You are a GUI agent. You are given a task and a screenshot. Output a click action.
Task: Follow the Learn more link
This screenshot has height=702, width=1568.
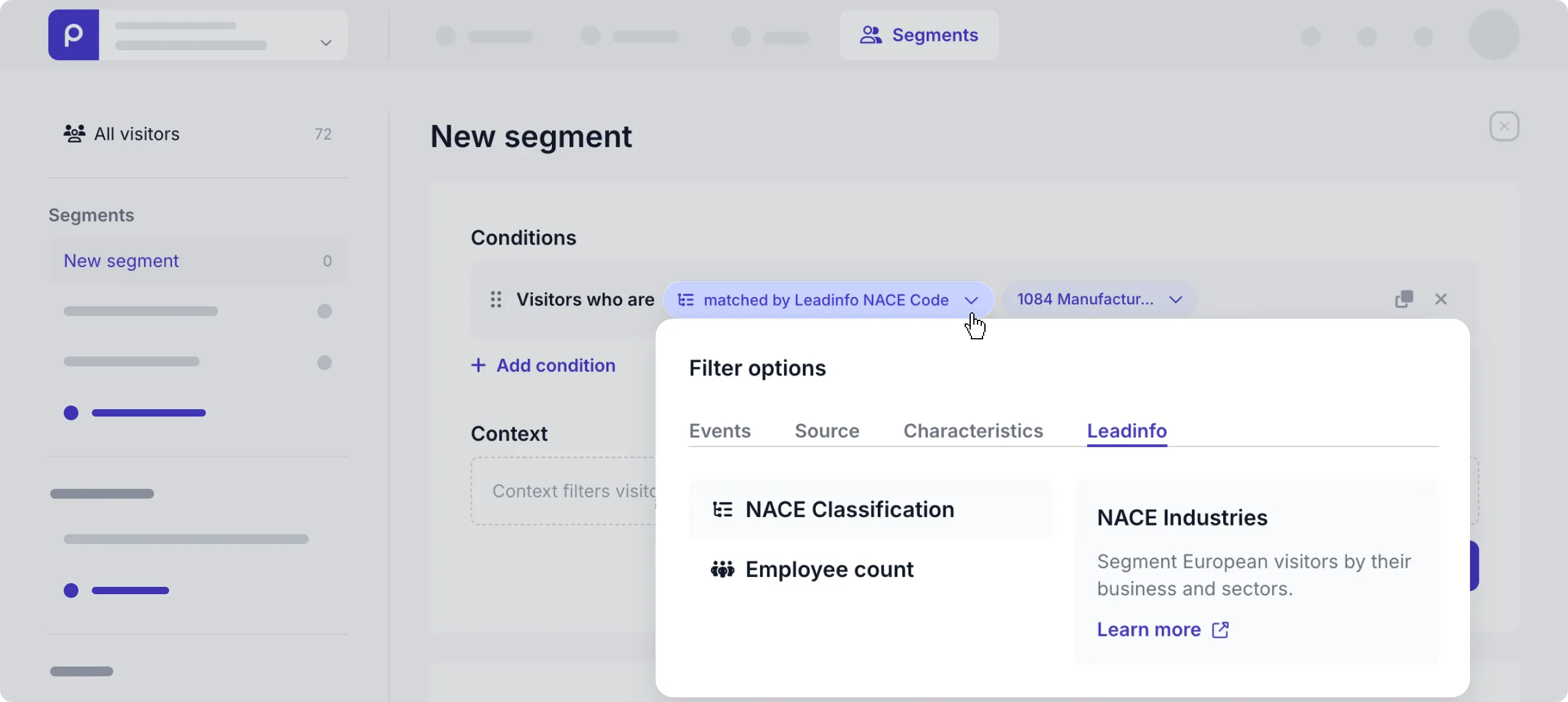click(1163, 630)
